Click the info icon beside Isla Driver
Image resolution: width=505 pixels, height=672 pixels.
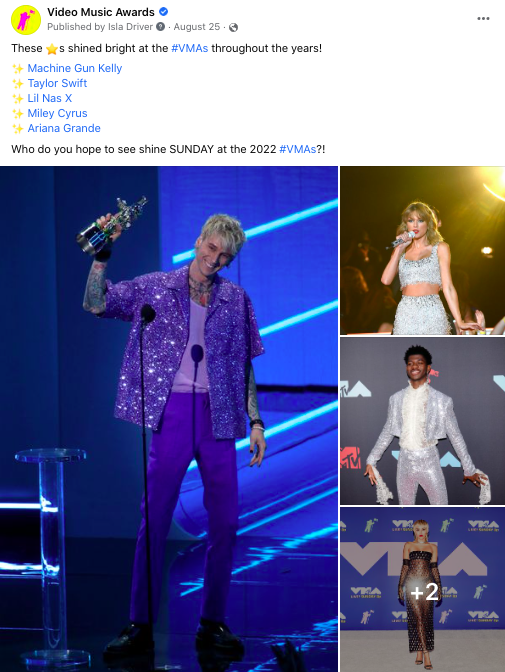click(x=161, y=27)
